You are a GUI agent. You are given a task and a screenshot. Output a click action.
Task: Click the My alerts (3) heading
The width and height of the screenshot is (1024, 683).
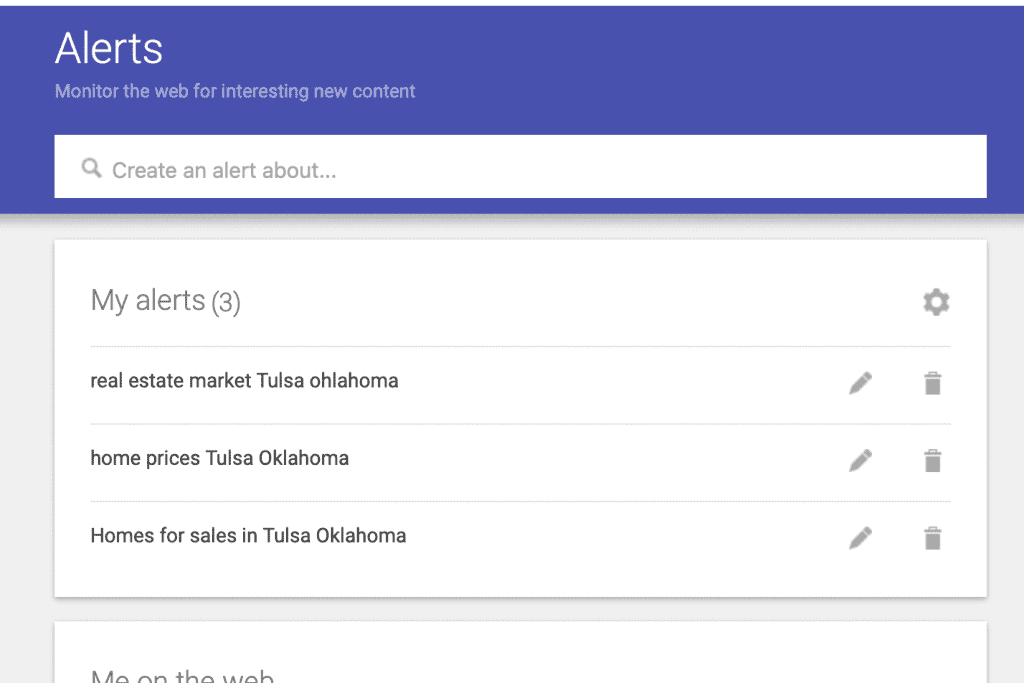[x=165, y=301]
